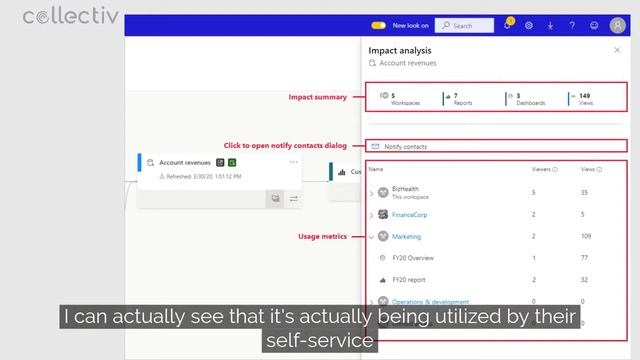This screenshot has width=640, height=360.
Task: Expand the BizHealth workspace row
Action: tap(371, 193)
